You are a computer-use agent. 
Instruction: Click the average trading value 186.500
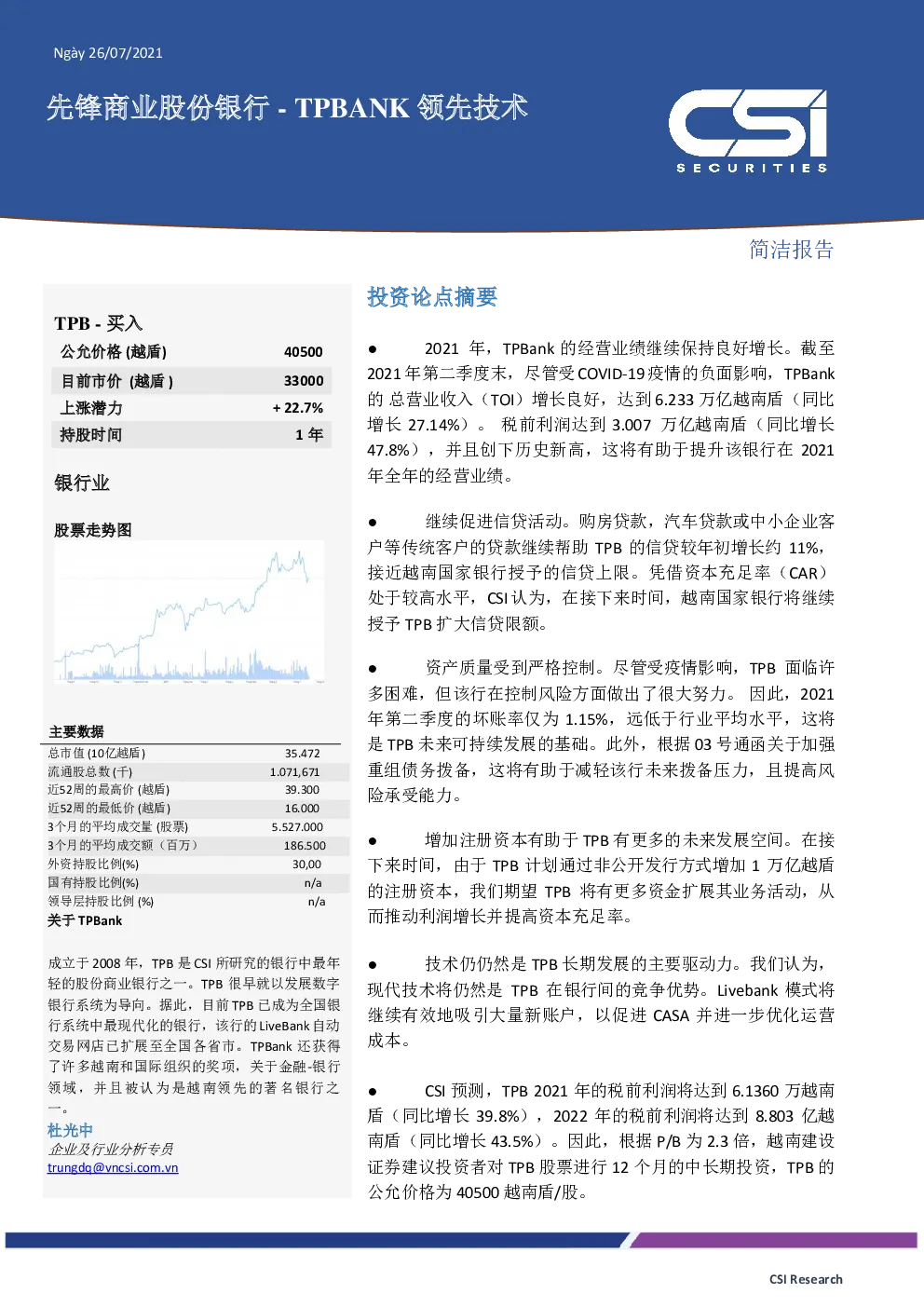point(306,846)
